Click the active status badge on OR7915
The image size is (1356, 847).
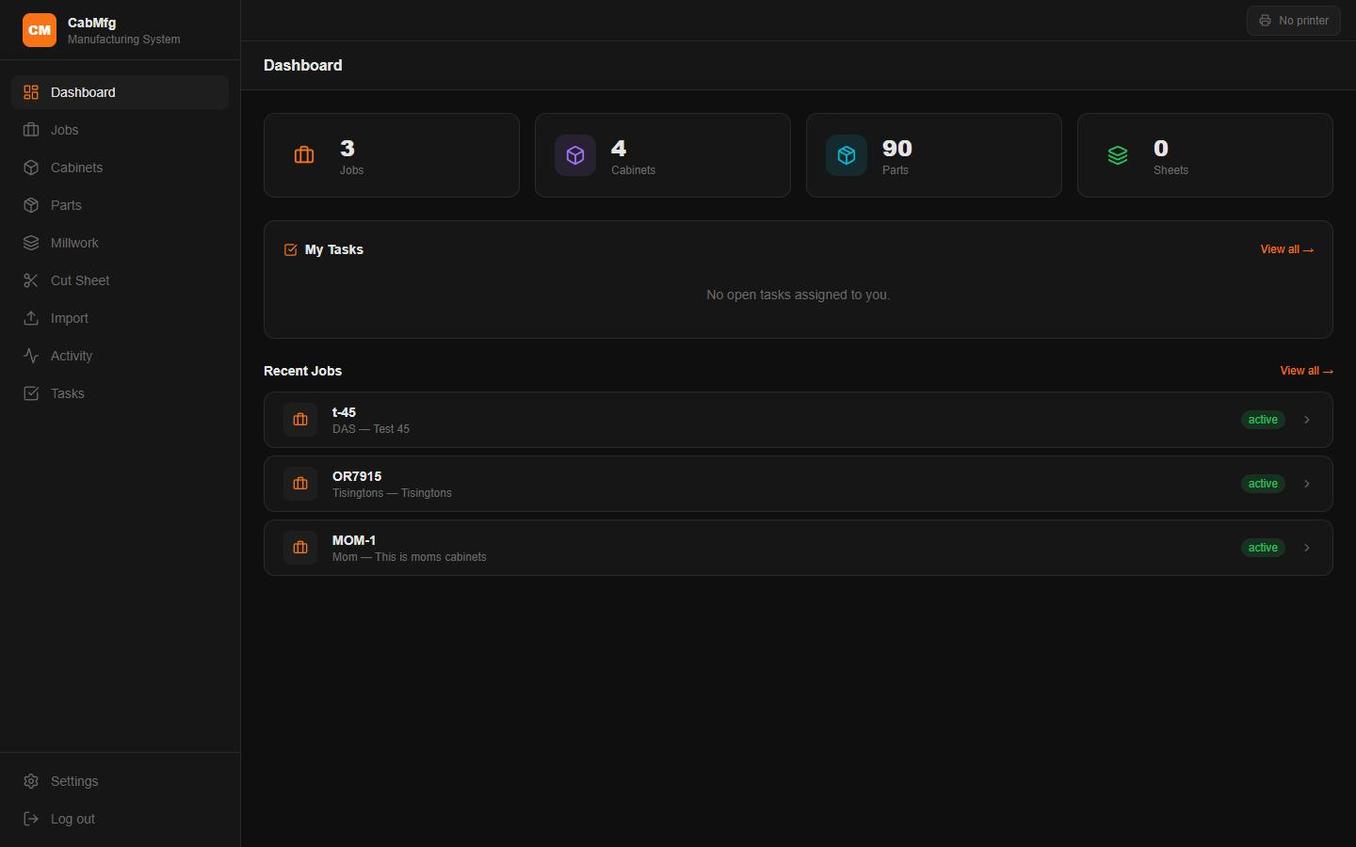[1262, 483]
